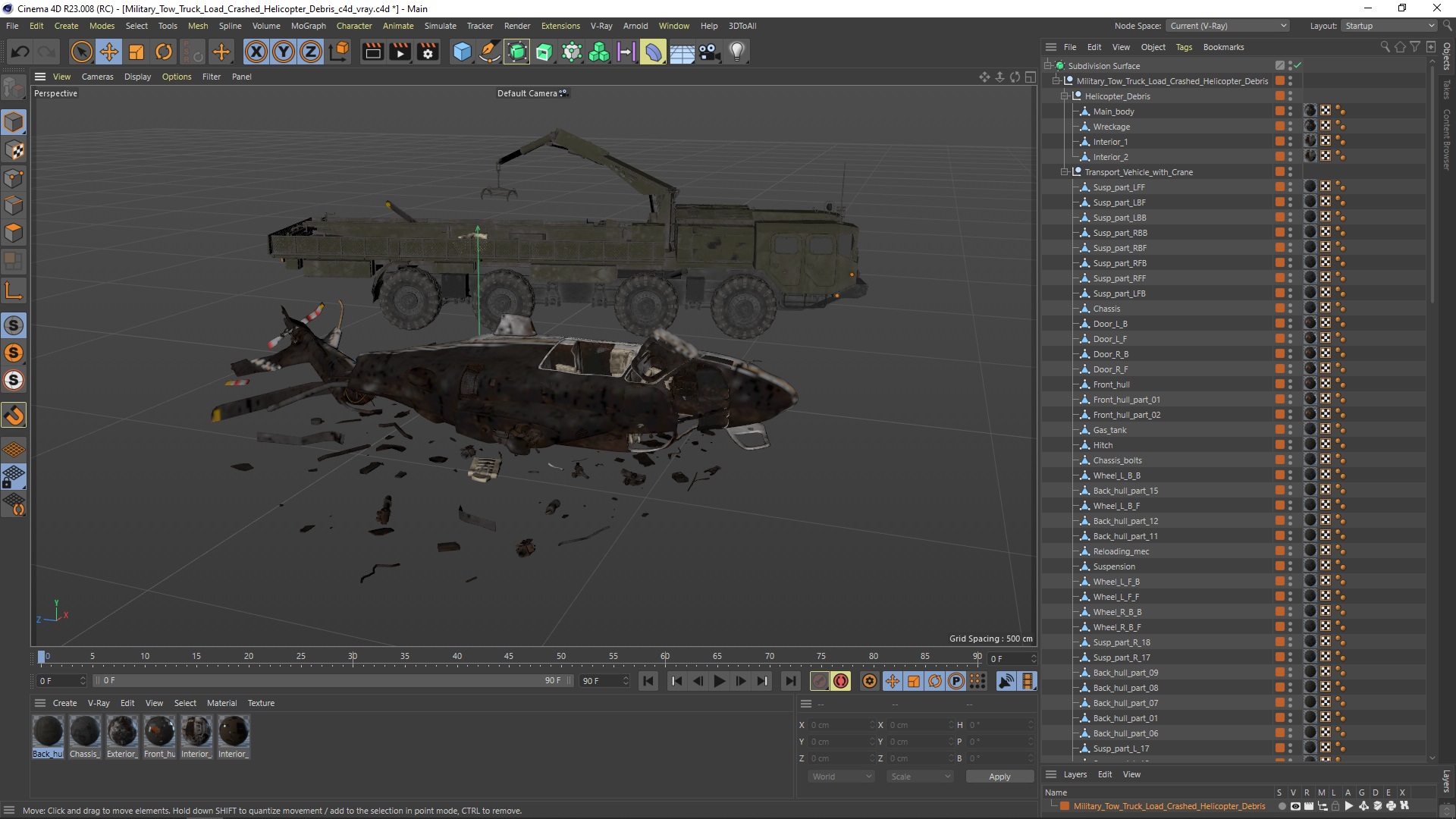Click timeline ruler at frame 45
Viewport: 1456px width, 819px height.
tap(509, 656)
